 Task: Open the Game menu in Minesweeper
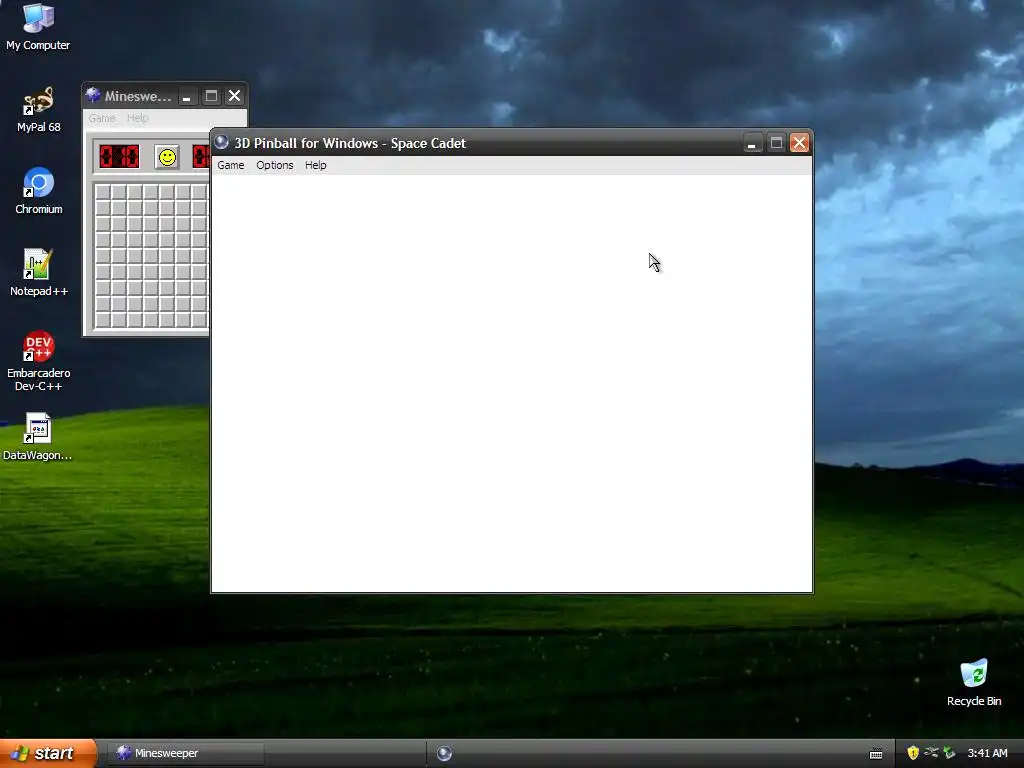pos(102,118)
